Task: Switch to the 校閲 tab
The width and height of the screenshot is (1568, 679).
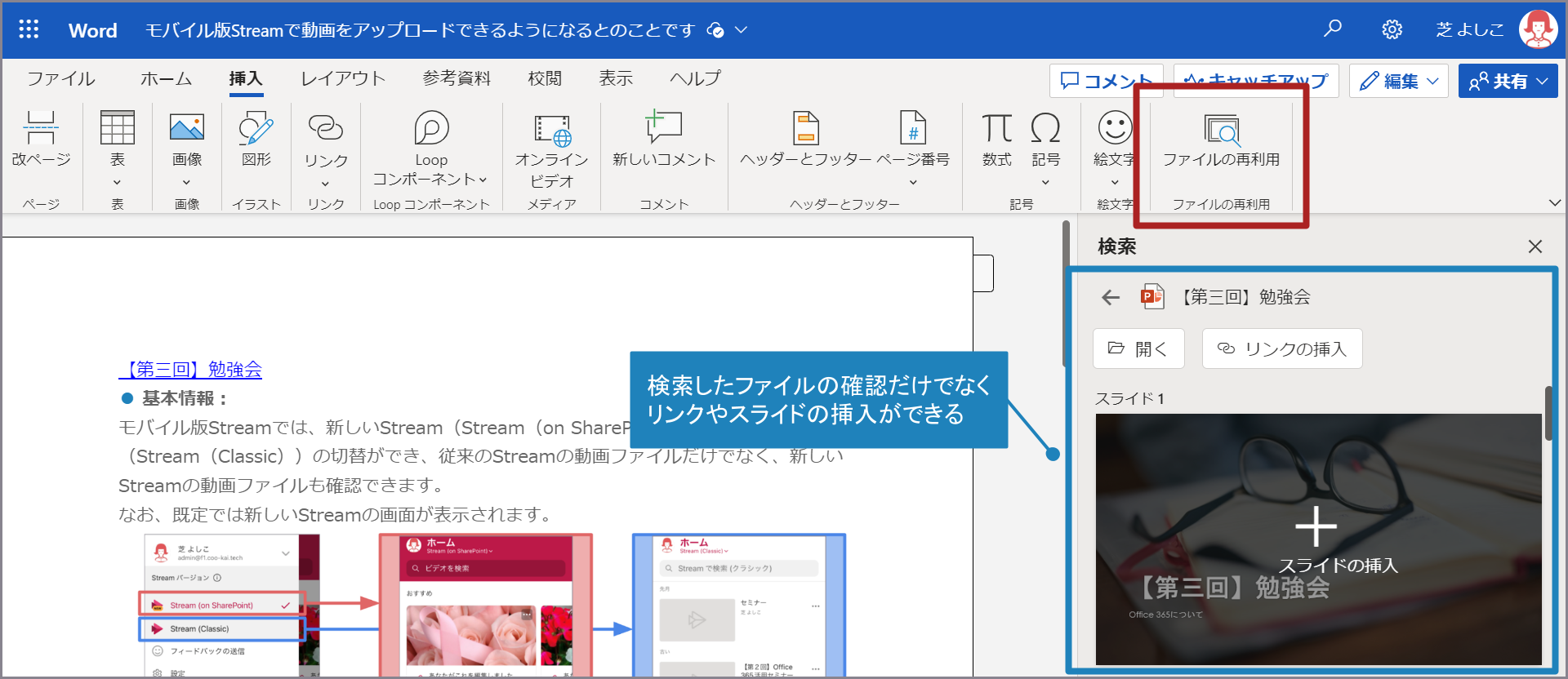Action: [x=545, y=78]
